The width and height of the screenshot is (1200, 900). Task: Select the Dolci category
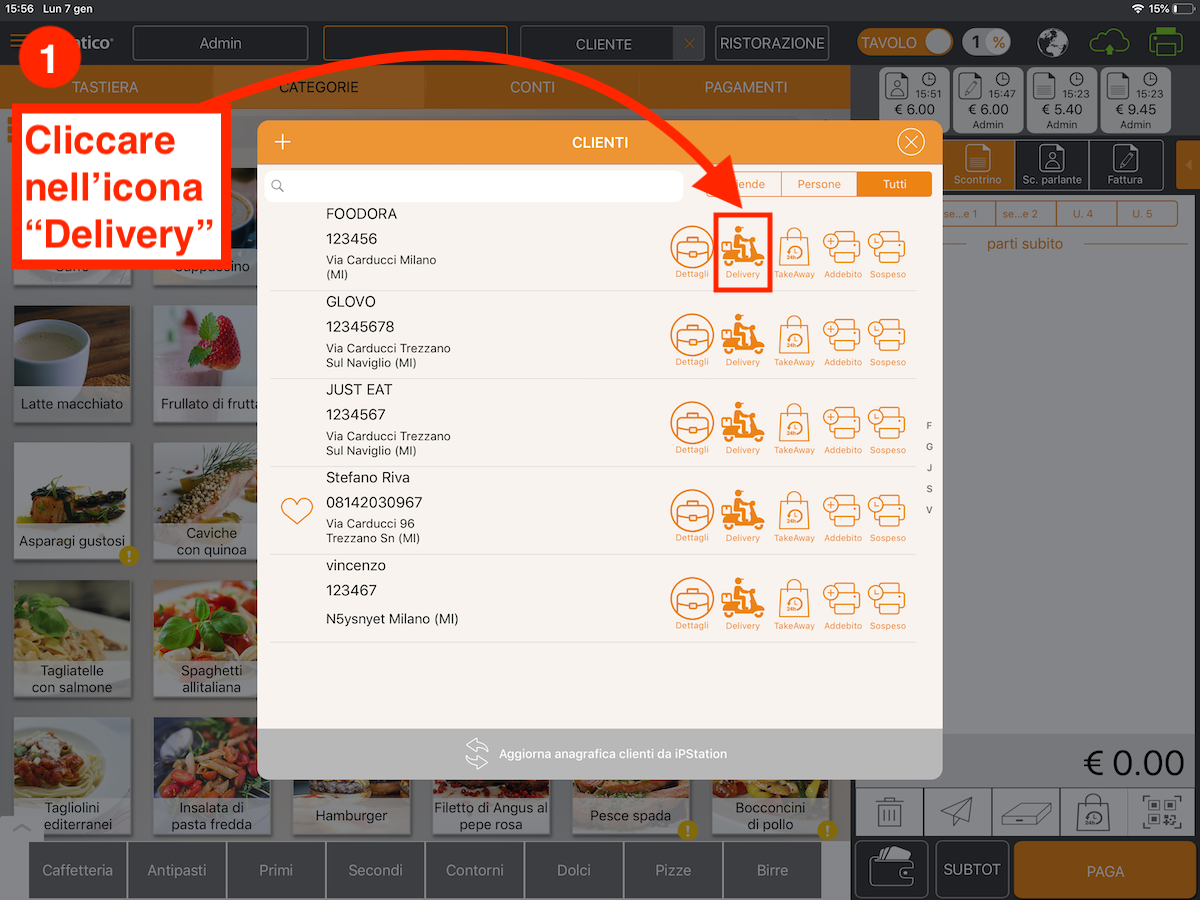pos(574,870)
